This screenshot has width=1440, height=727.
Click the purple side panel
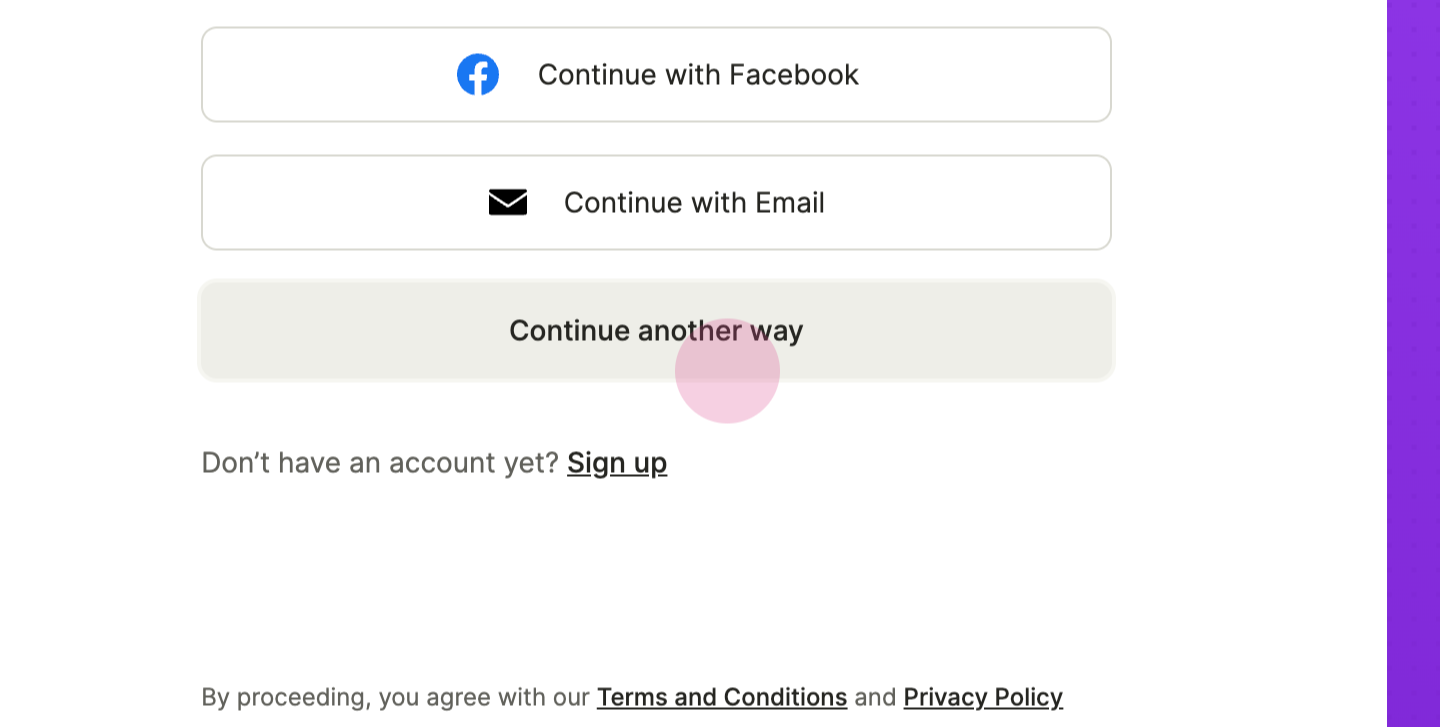point(1413,363)
